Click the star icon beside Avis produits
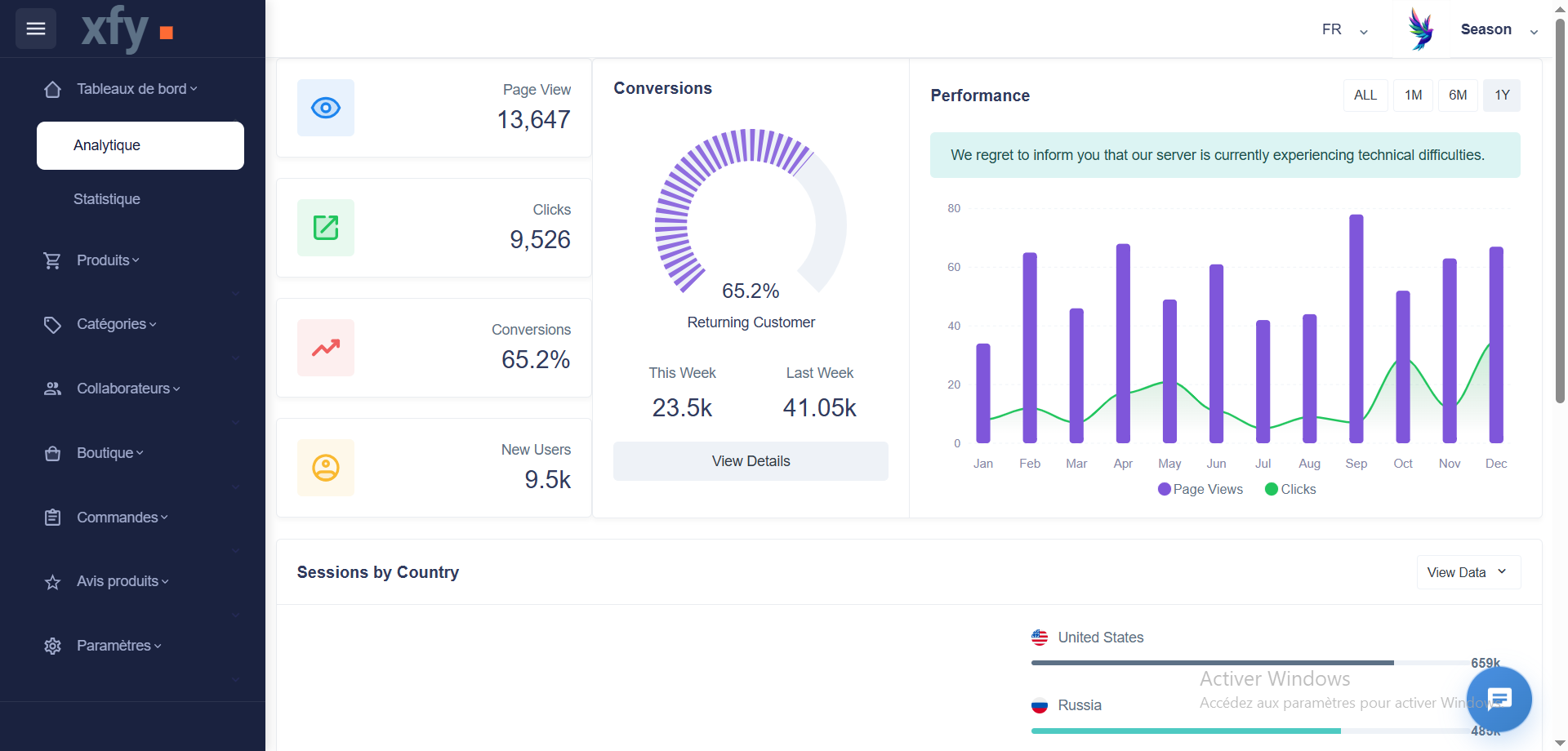1568x751 pixels. tap(52, 582)
